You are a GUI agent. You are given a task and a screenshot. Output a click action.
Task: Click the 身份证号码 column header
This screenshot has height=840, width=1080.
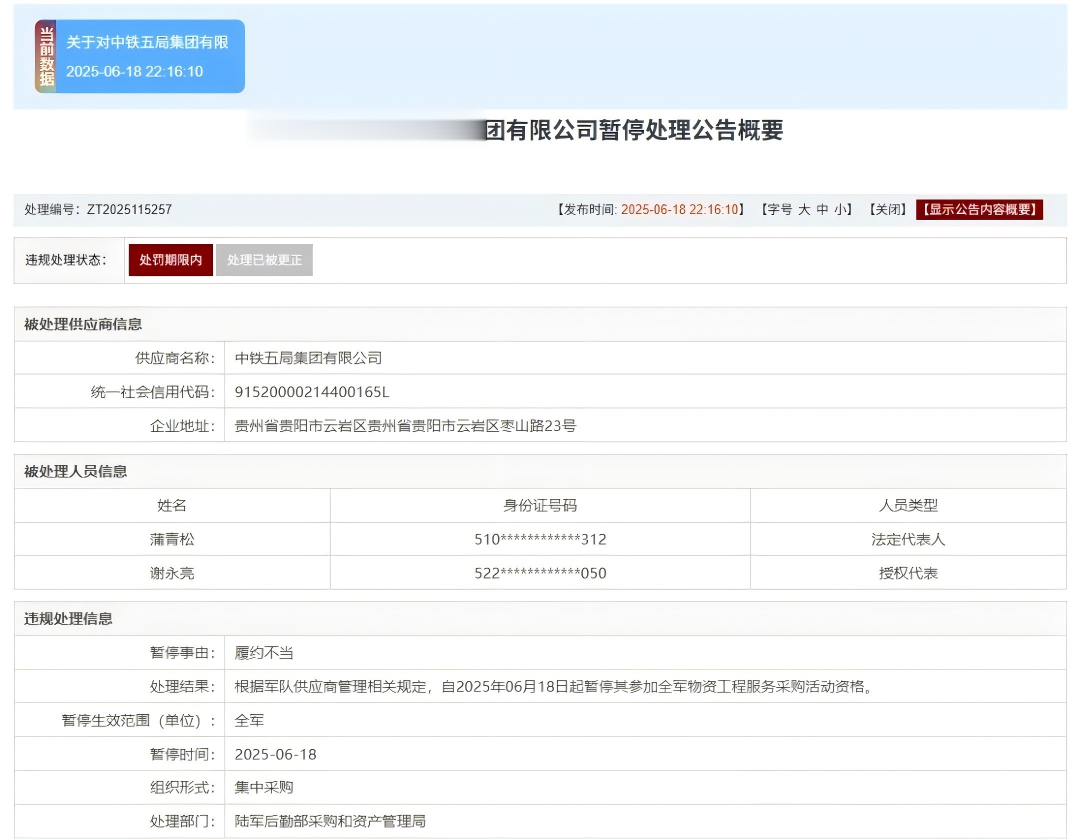540,505
